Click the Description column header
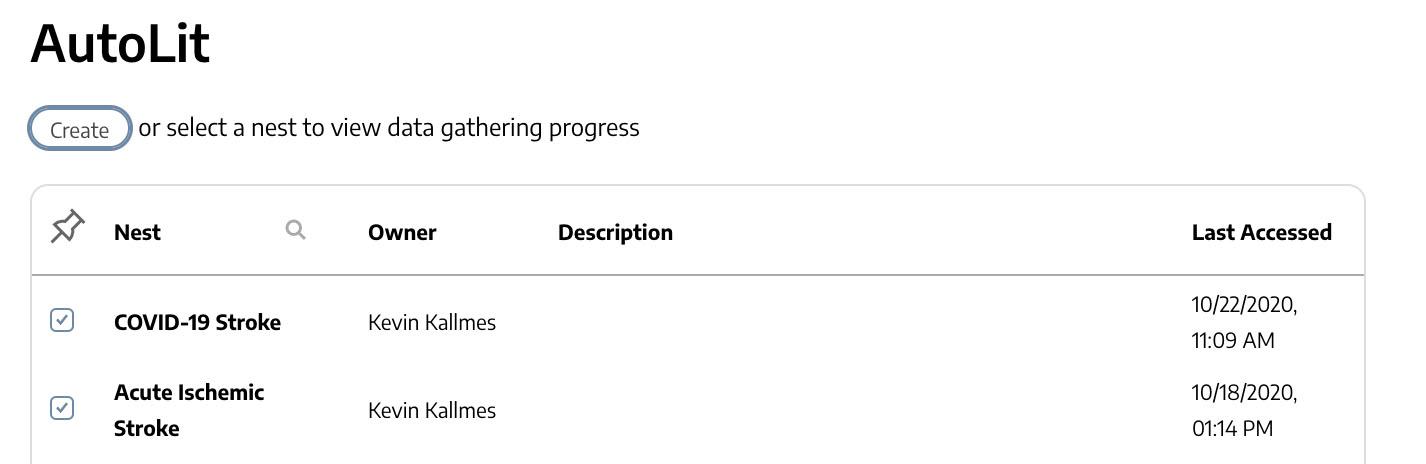The image size is (1426, 464). pyautogui.click(x=615, y=232)
